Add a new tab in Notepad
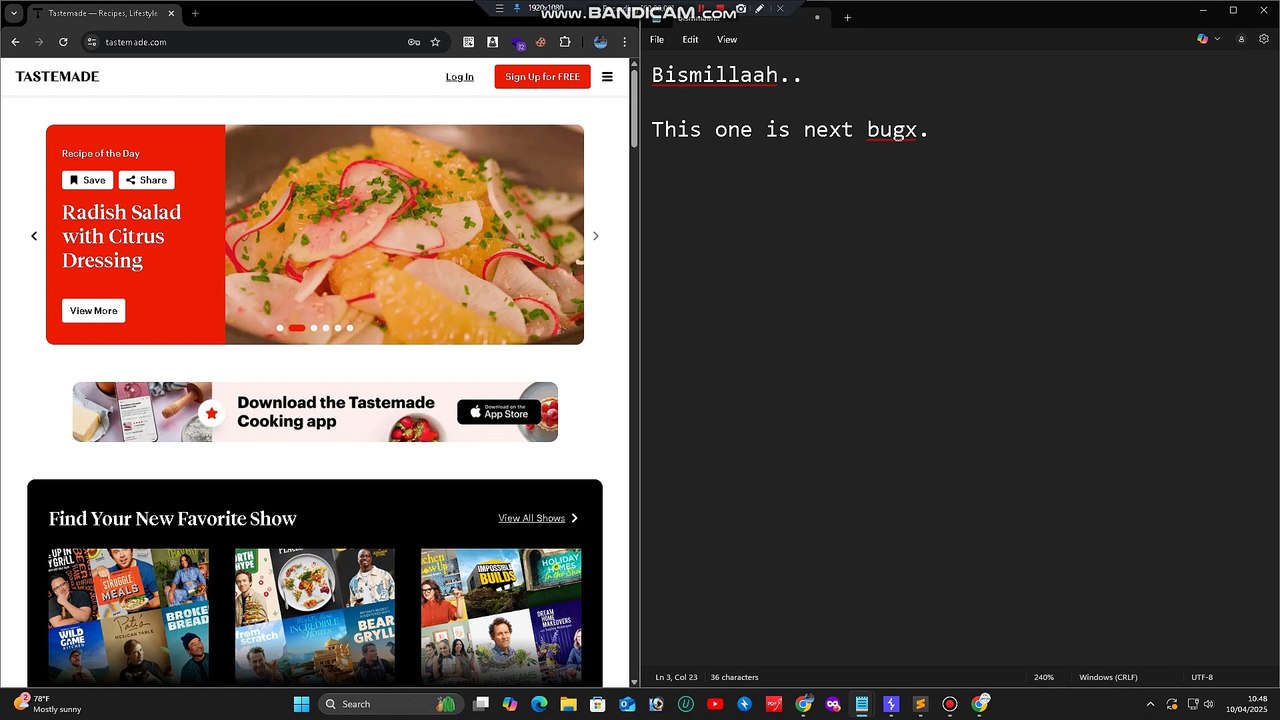Image resolution: width=1280 pixels, height=720 pixels. pos(847,17)
